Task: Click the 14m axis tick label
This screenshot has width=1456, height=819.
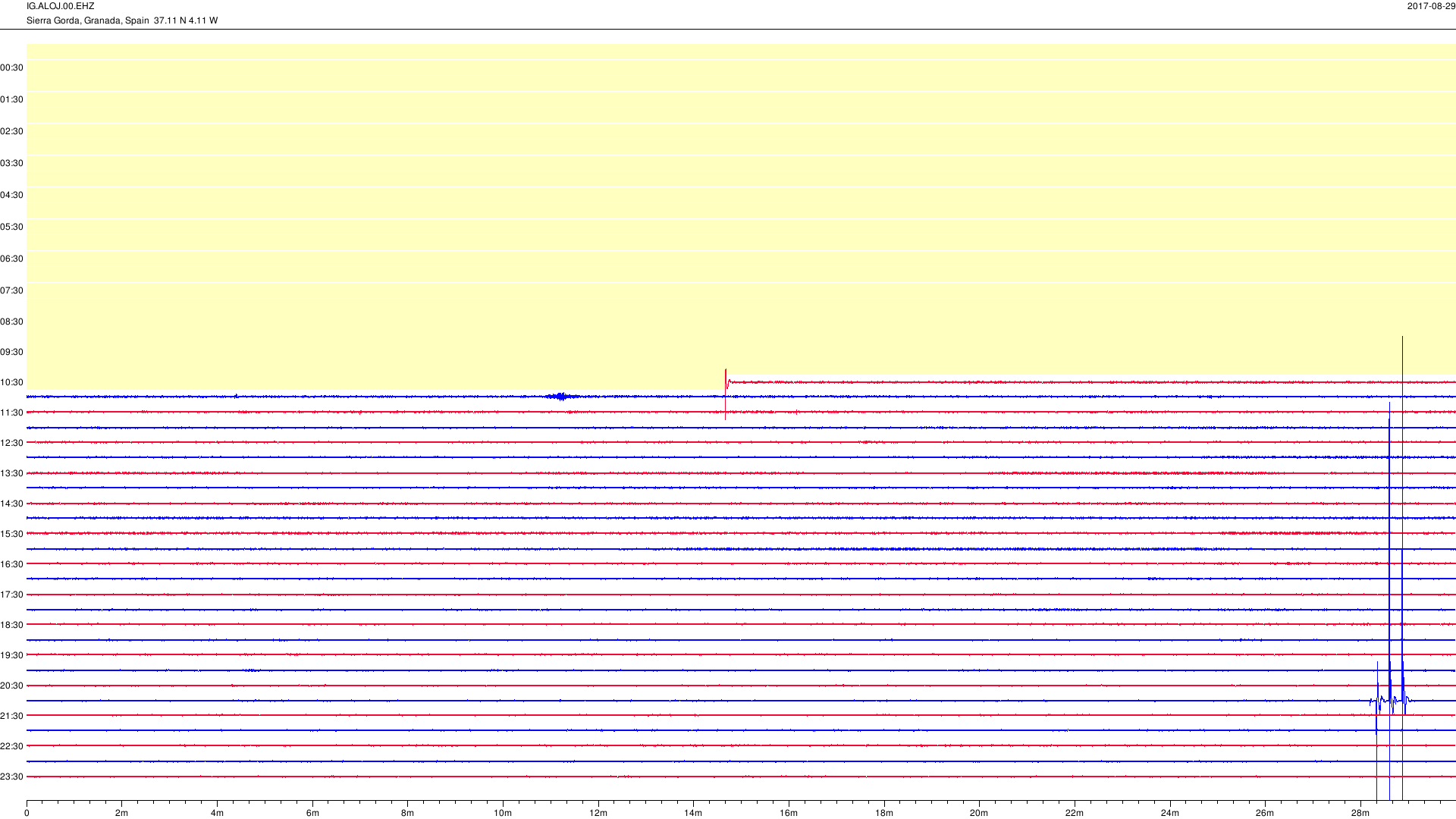Action: pyautogui.click(x=693, y=813)
